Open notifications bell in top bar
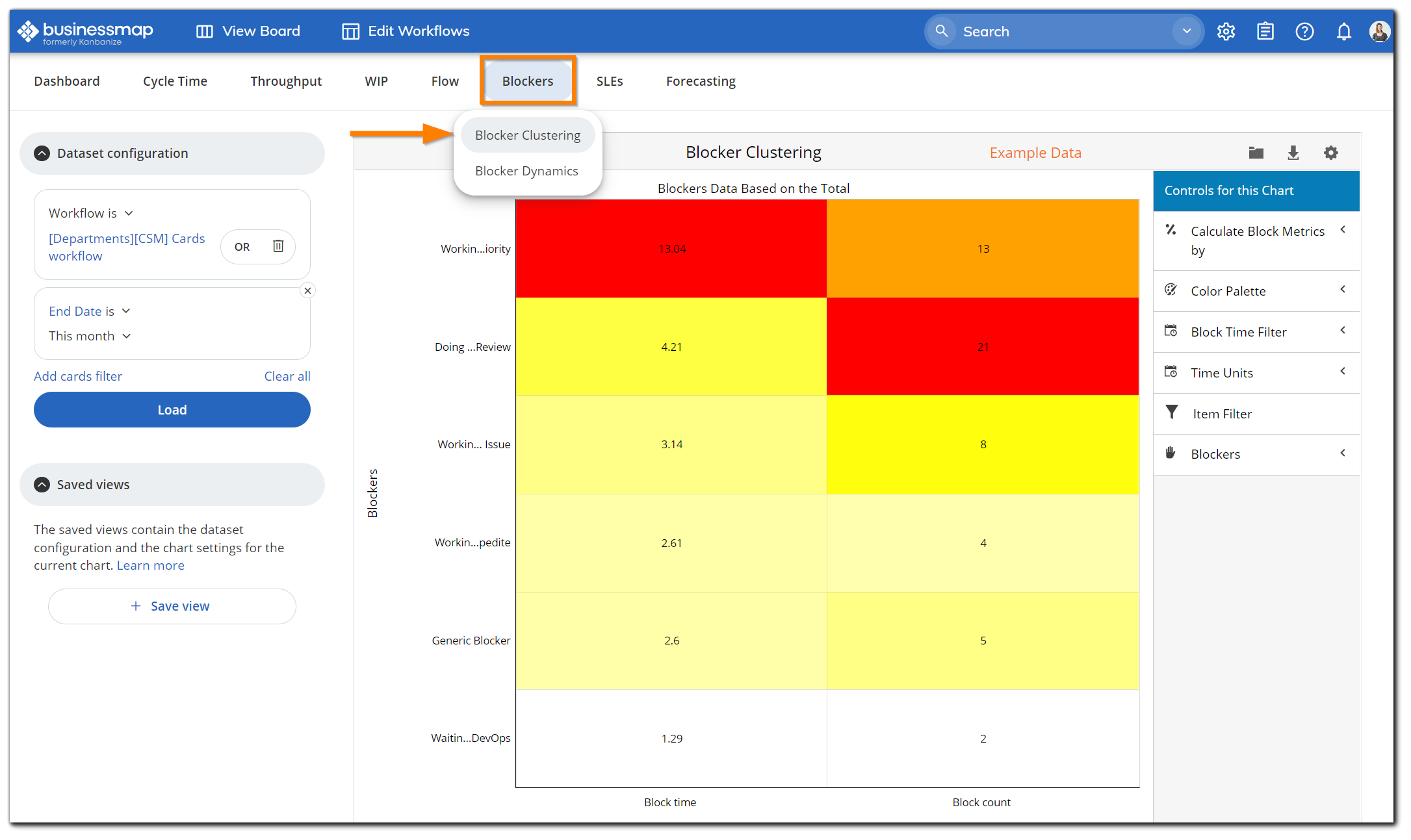1411x840 pixels. (1343, 31)
